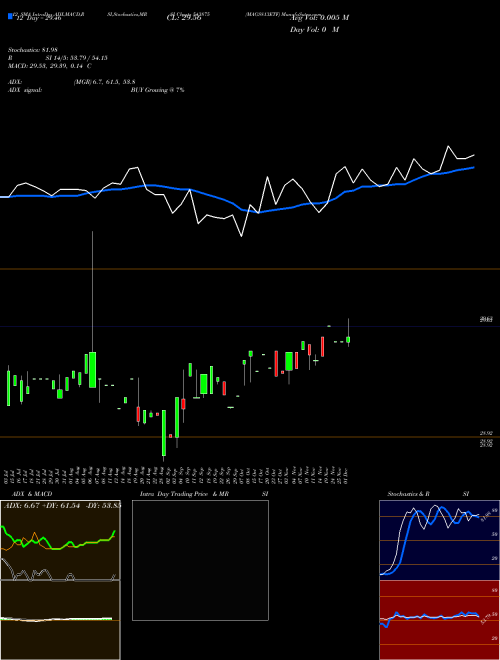Select the 'BUY Growing @ 7%' signal text
The image size is (500, 660).
[157, 90]
